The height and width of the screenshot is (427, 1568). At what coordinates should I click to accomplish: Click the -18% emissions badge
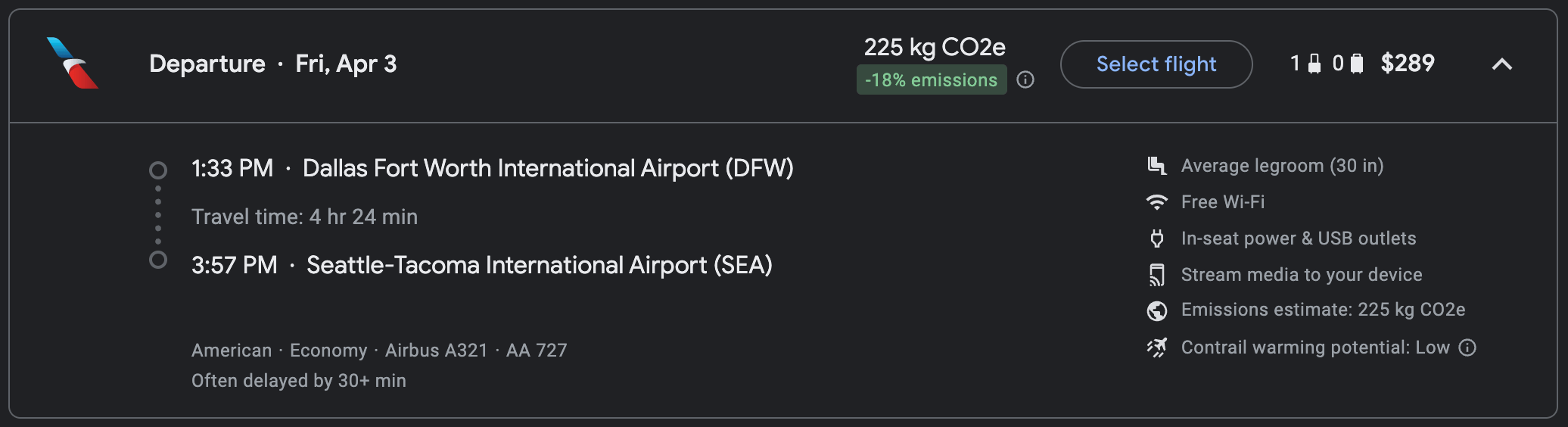(931, 80)
